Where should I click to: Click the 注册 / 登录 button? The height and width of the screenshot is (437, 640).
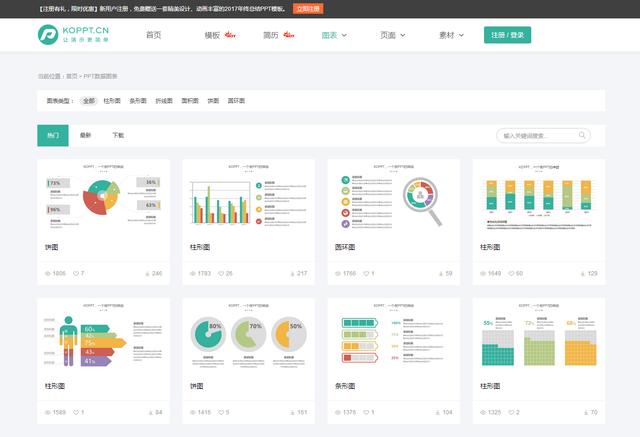point(507,35)
